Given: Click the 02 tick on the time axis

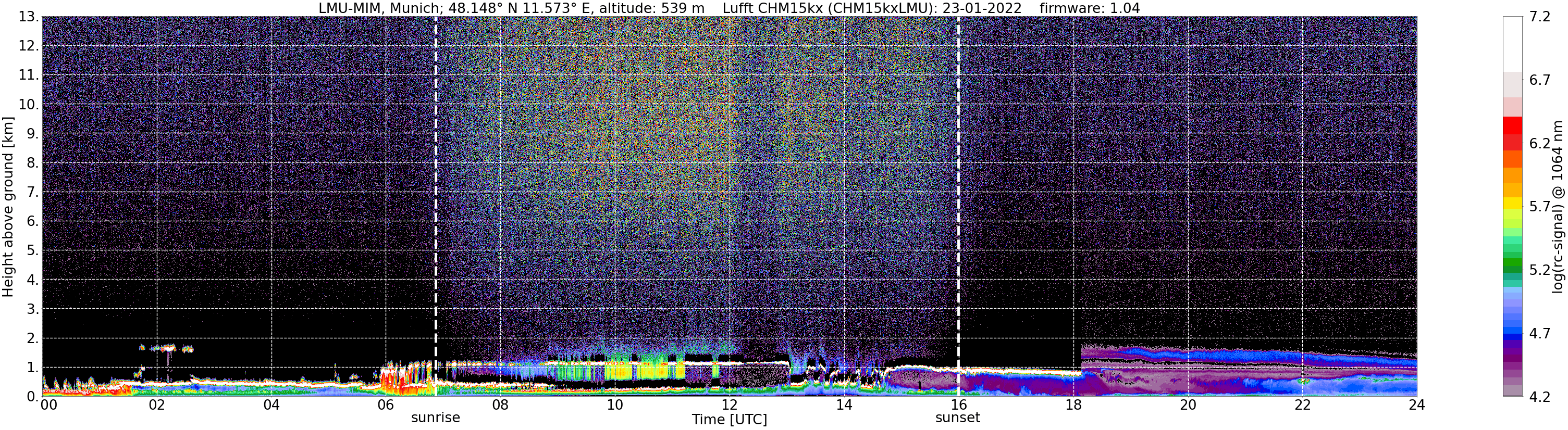Looking at the screenshot, I should tap(156, 405).
